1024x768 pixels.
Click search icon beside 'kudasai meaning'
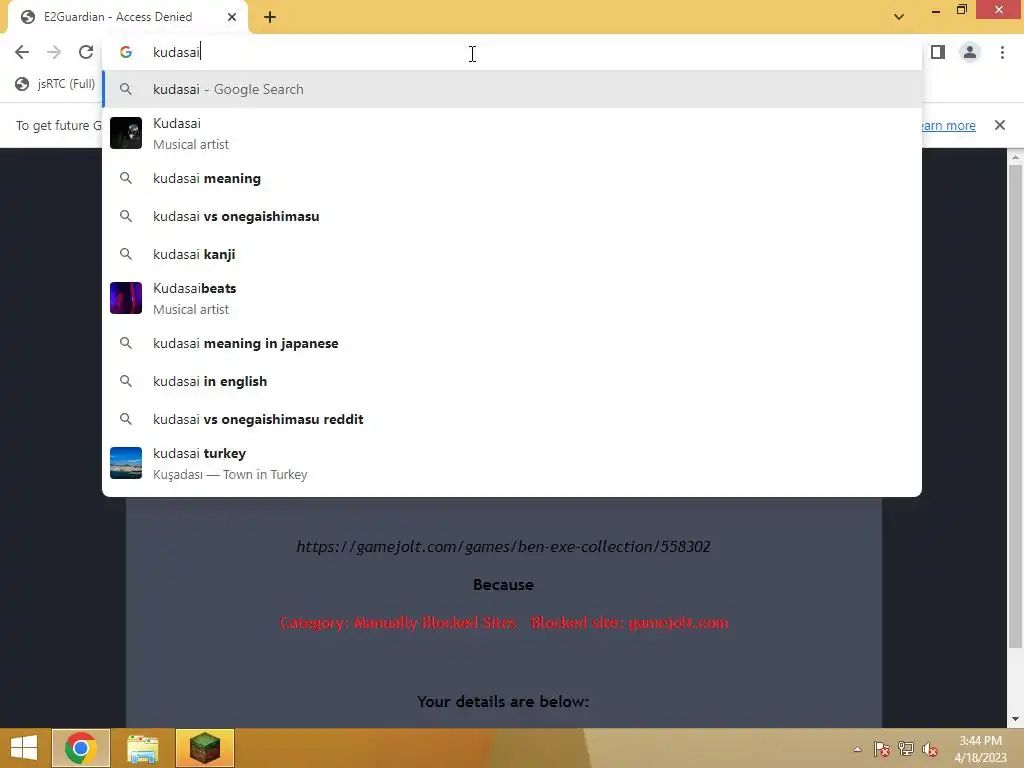click(x=126, y=178)
